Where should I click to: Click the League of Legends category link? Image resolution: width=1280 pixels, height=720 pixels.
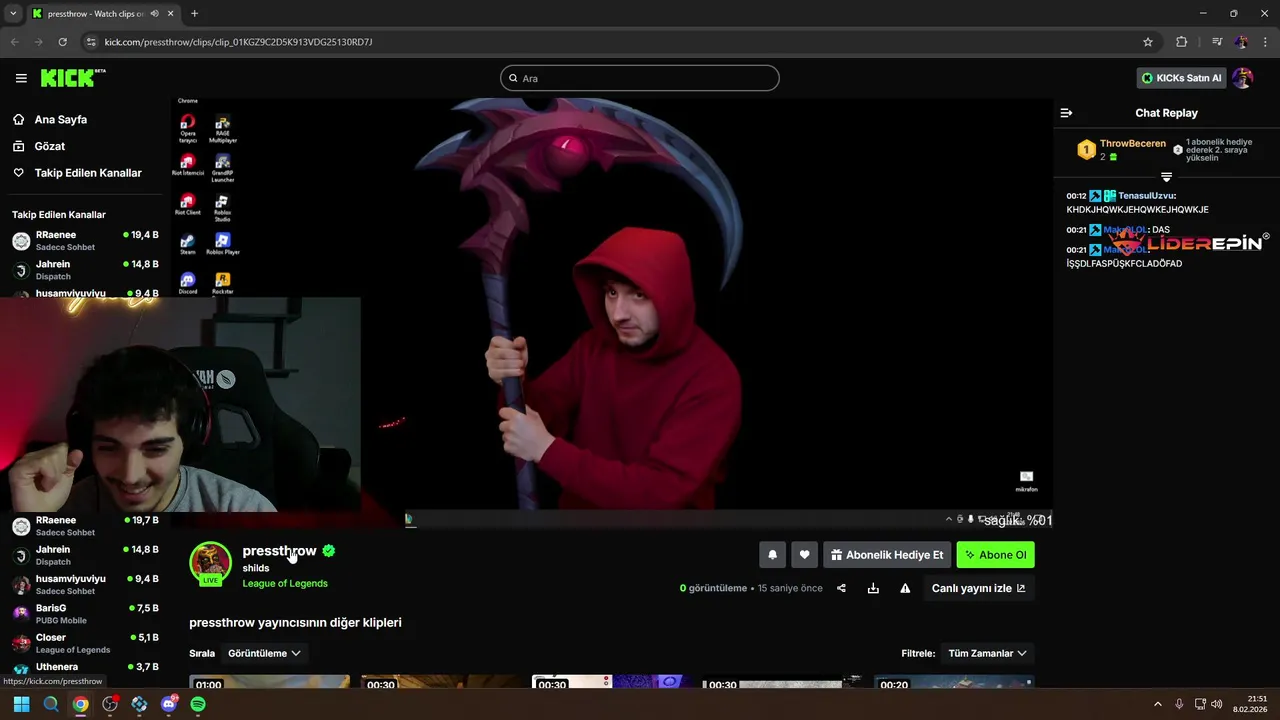tap(285, 583)
